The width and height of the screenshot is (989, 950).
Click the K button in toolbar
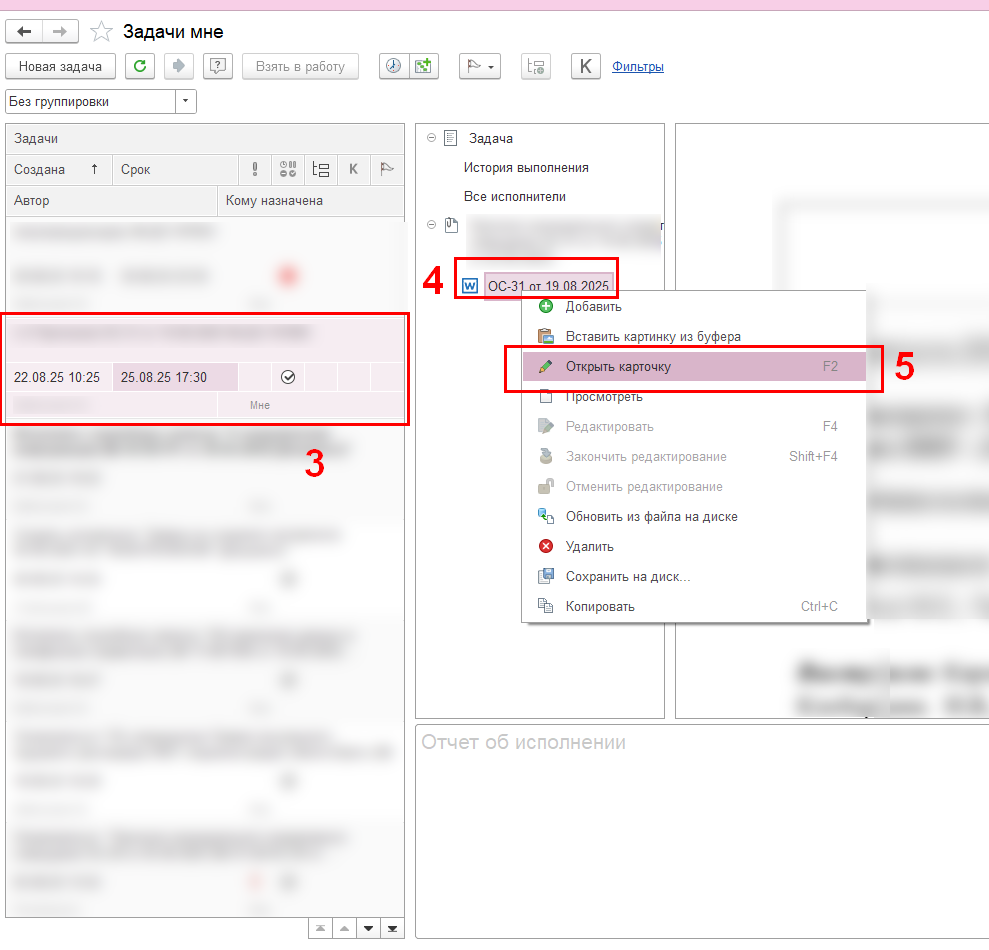tap(585, 66)
